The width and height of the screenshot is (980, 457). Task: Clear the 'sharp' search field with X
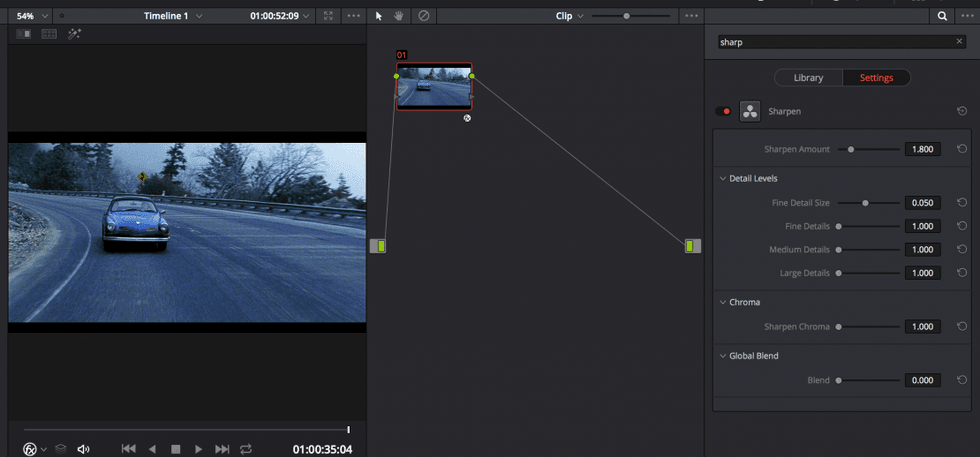(x=959, y=42)
